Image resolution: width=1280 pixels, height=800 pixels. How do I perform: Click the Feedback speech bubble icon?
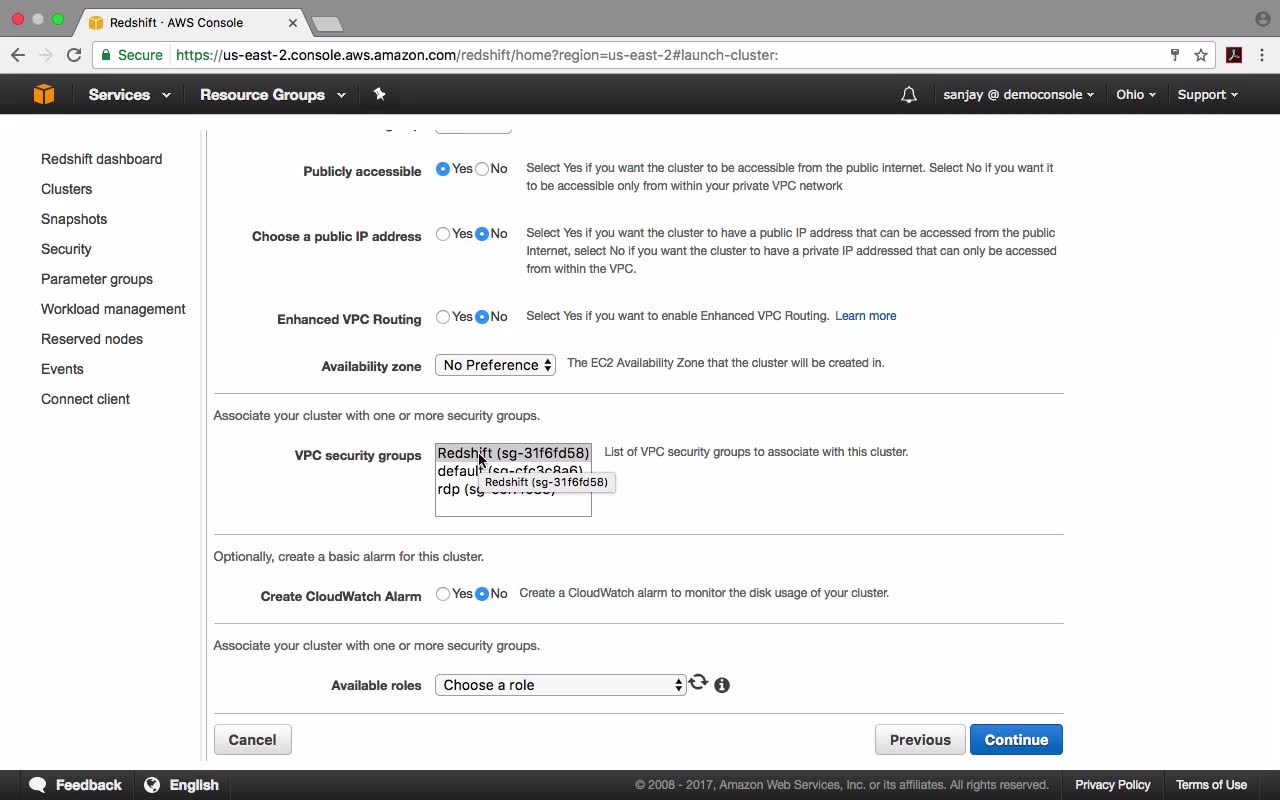click(x=38, y=785)
